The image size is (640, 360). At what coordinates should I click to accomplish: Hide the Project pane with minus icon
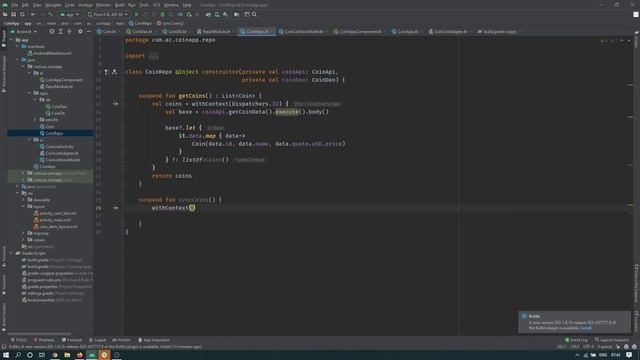click(x=89, y=31)
